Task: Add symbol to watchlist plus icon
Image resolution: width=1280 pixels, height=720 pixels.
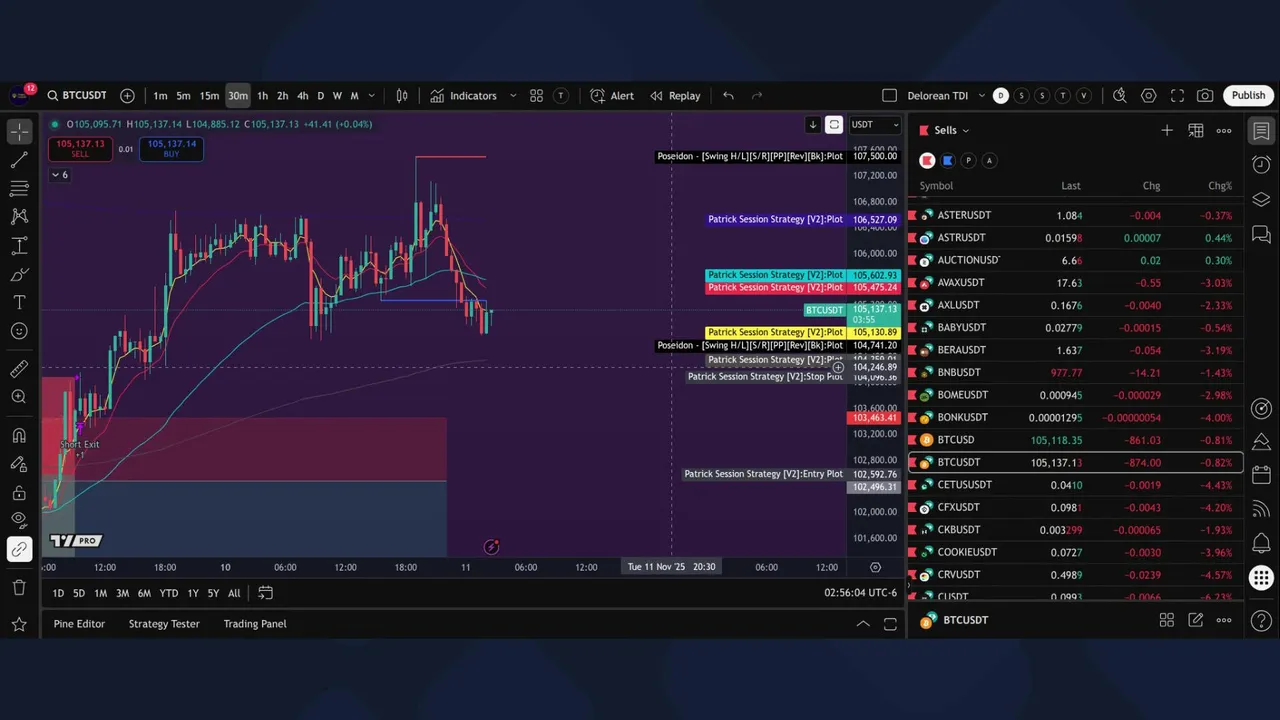Action: [x=1166, y=130]
